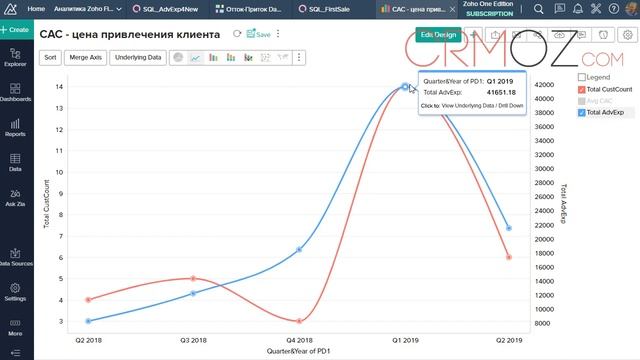Toggle Total CustCount series checkbox
640x360 pixels.
(x=582, y=89)
